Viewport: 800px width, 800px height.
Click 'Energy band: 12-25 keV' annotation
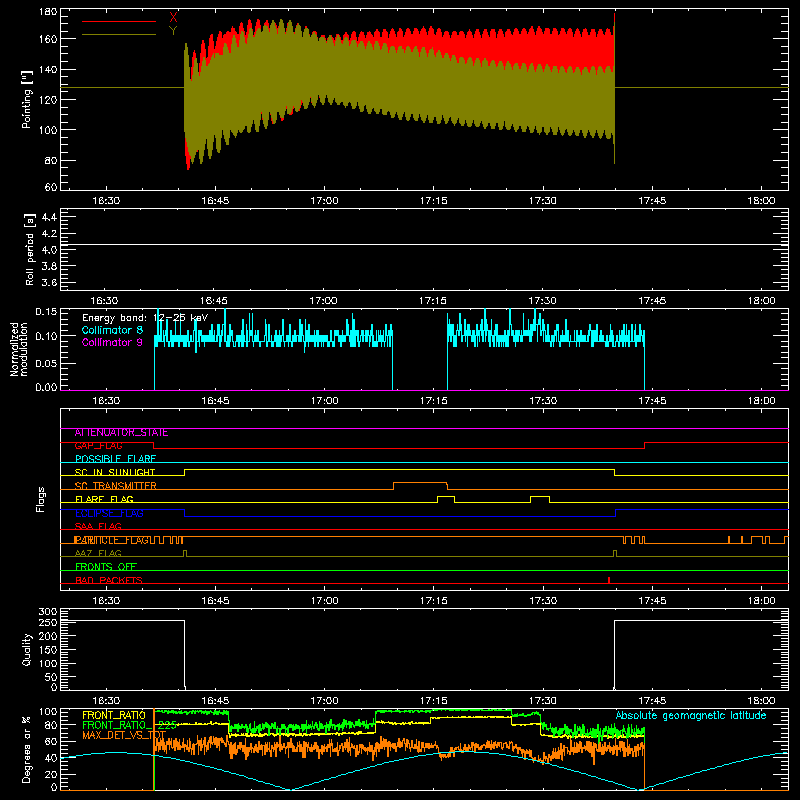145,318
